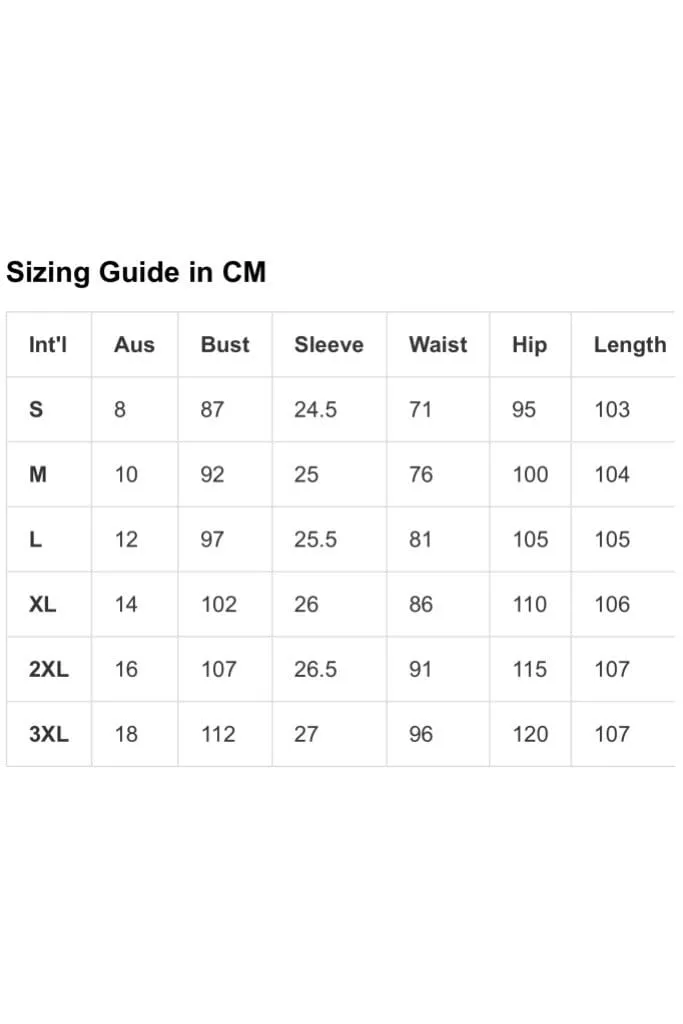Click length value 103 in S row
This screenshot has height=1024, width=683.
(612, 409)
